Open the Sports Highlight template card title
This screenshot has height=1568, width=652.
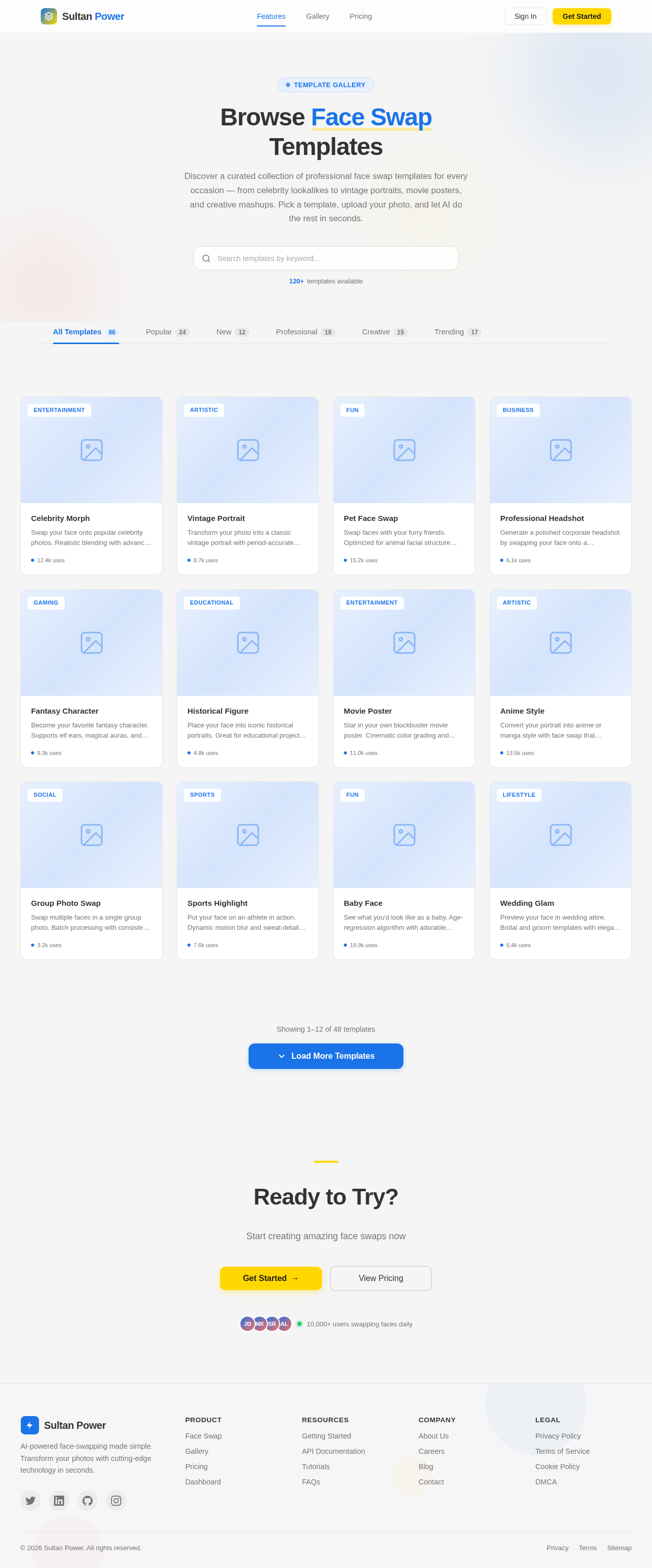(217, 903)
